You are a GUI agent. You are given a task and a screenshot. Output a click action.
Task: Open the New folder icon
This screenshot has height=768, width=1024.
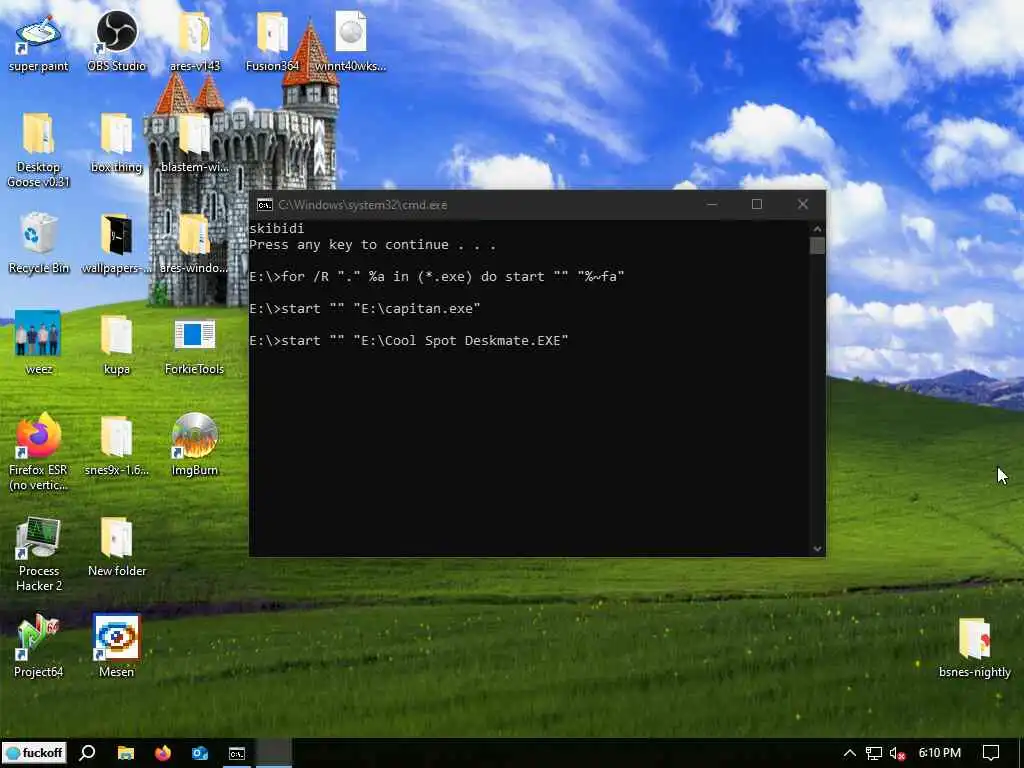116,547
